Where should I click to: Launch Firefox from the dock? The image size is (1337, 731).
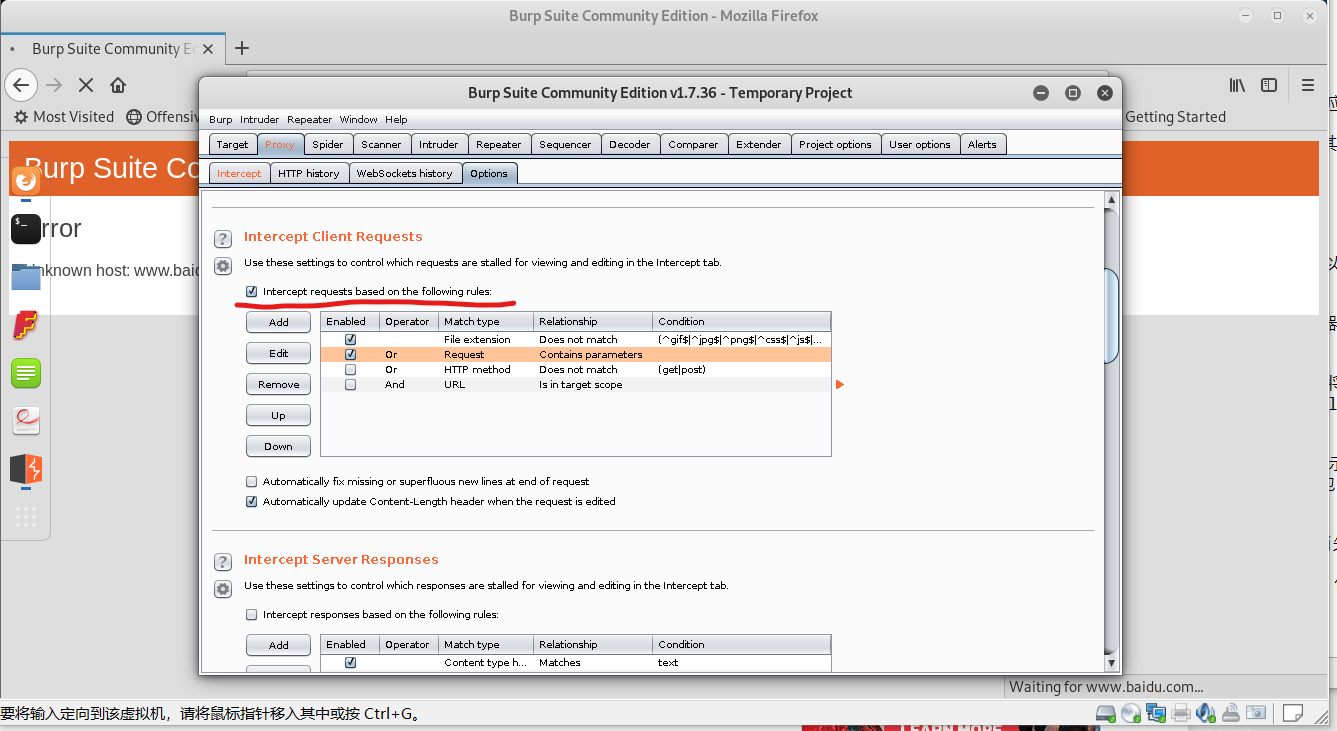pyautogui.click(x=26, y=180)
